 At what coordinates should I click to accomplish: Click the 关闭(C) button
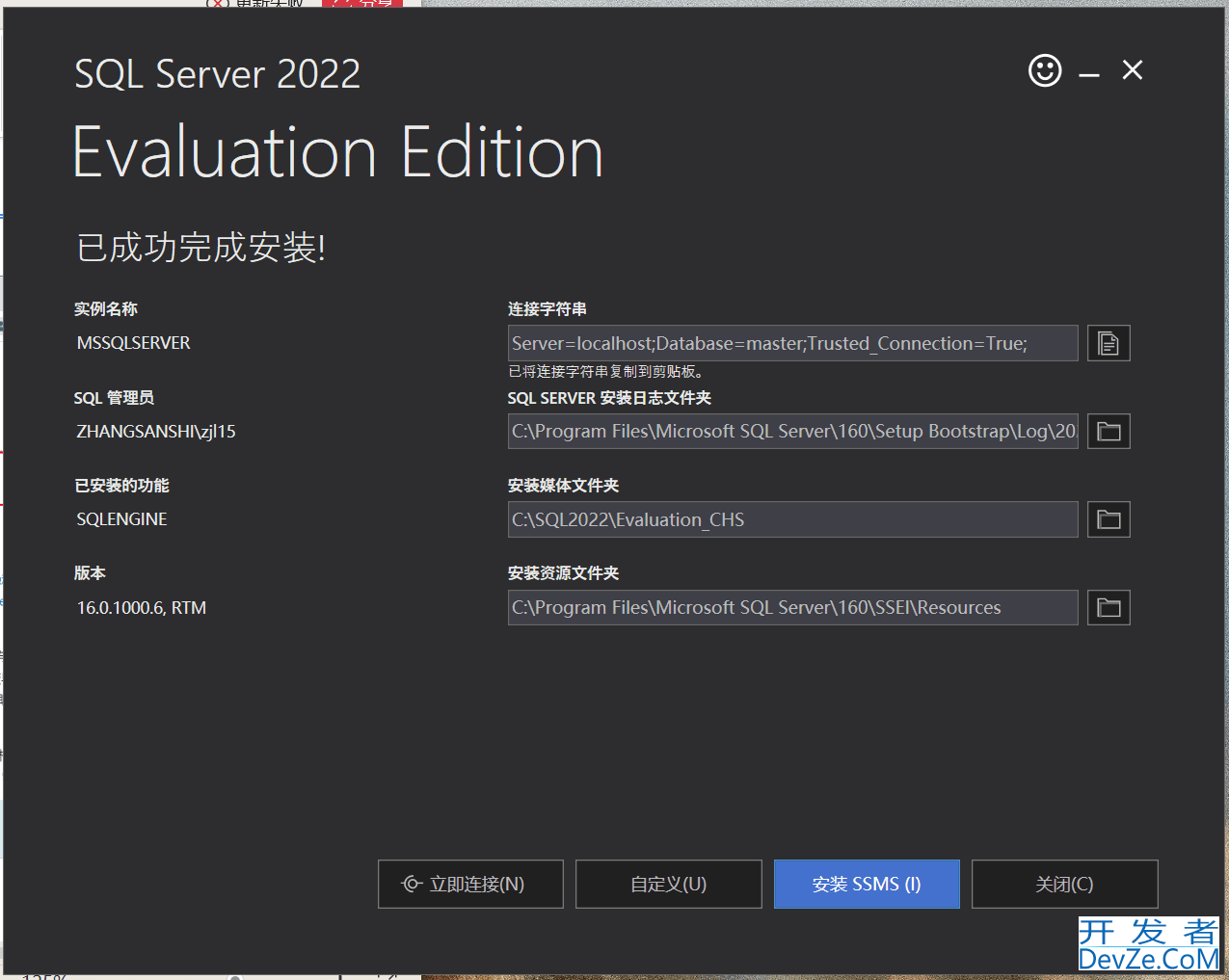[1064, 884]
